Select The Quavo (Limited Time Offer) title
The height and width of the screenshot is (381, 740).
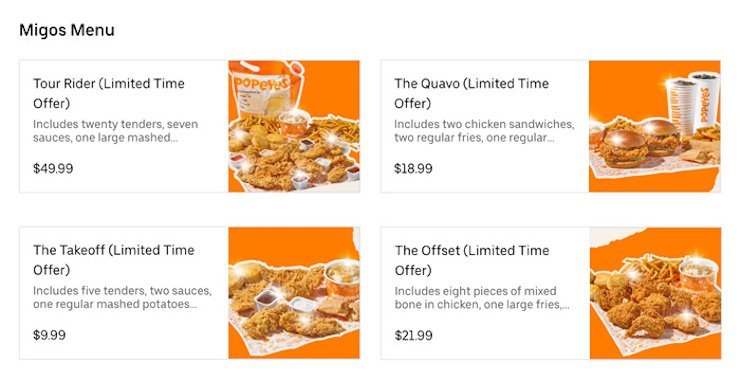coord(471,93)
